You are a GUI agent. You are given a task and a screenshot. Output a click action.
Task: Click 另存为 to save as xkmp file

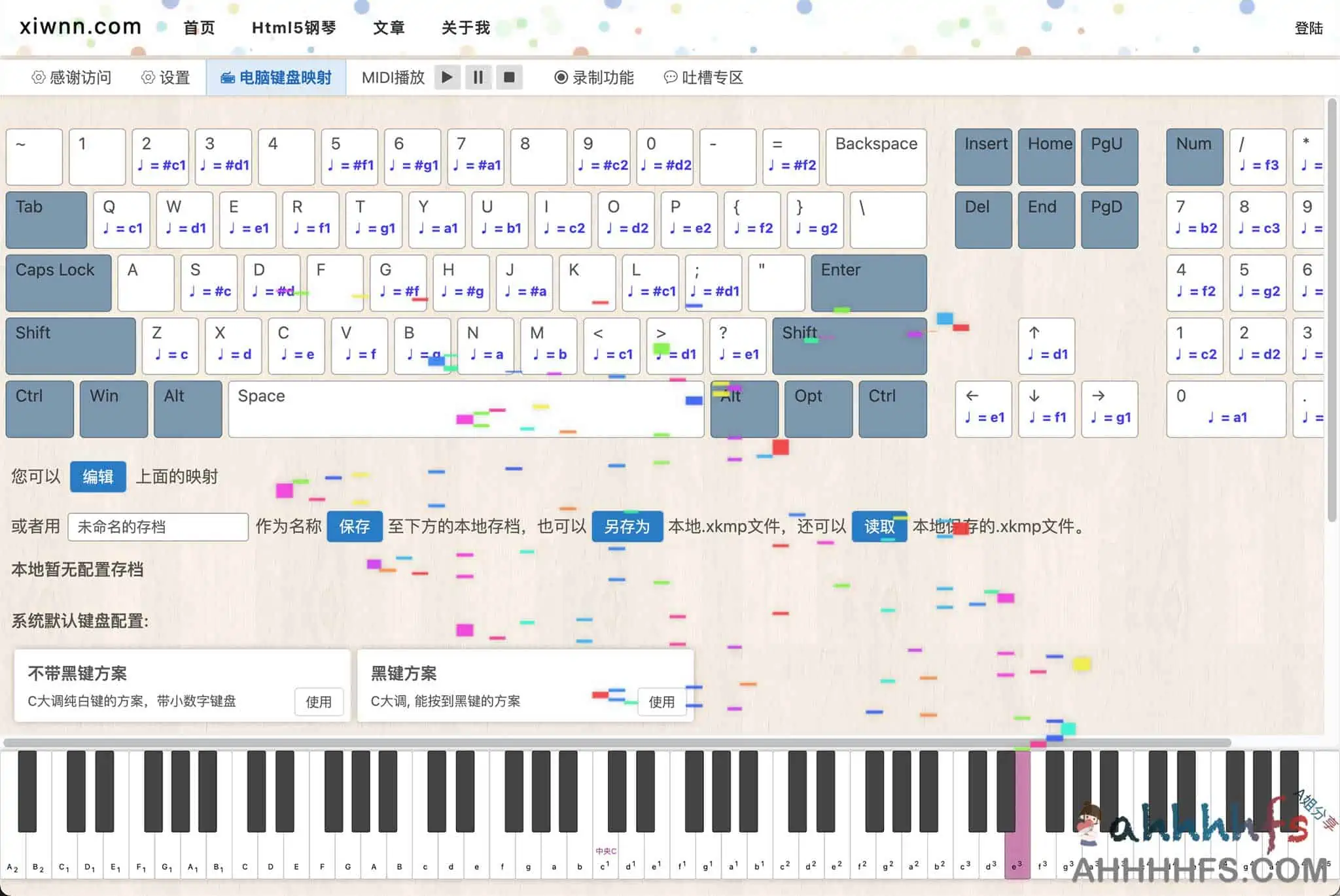[x=627, y=526]
